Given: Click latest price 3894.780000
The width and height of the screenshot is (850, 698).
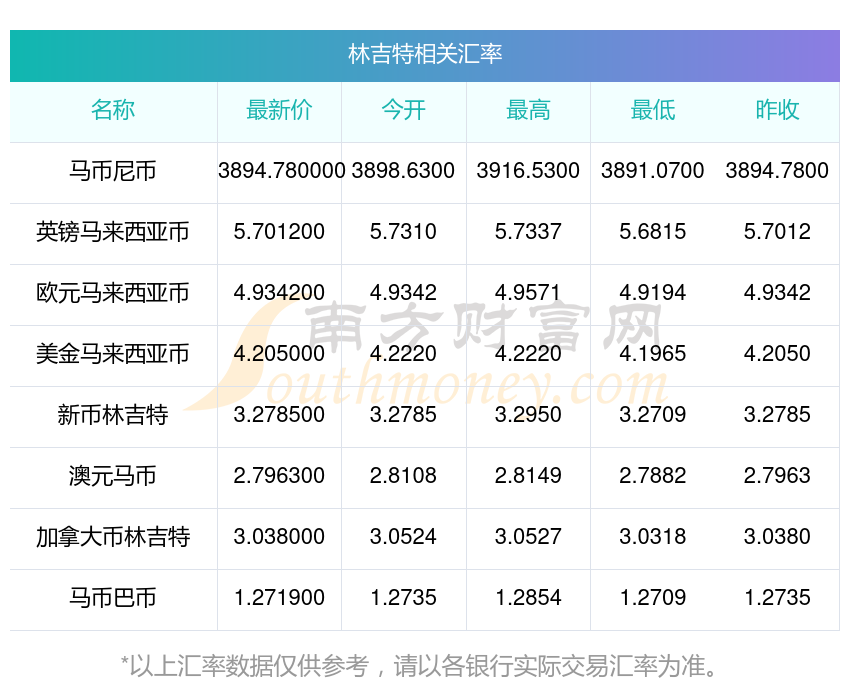Looking at the screenshot, I should (282, 171).
